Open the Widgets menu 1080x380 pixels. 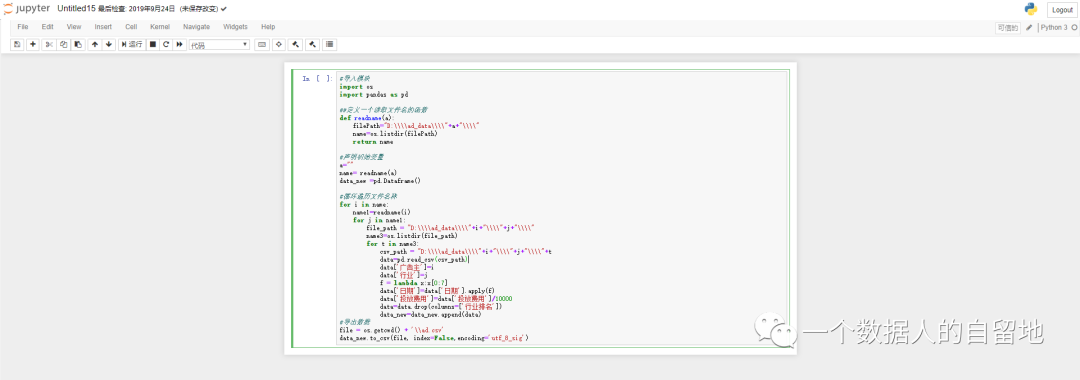click(x=235, y=27)
